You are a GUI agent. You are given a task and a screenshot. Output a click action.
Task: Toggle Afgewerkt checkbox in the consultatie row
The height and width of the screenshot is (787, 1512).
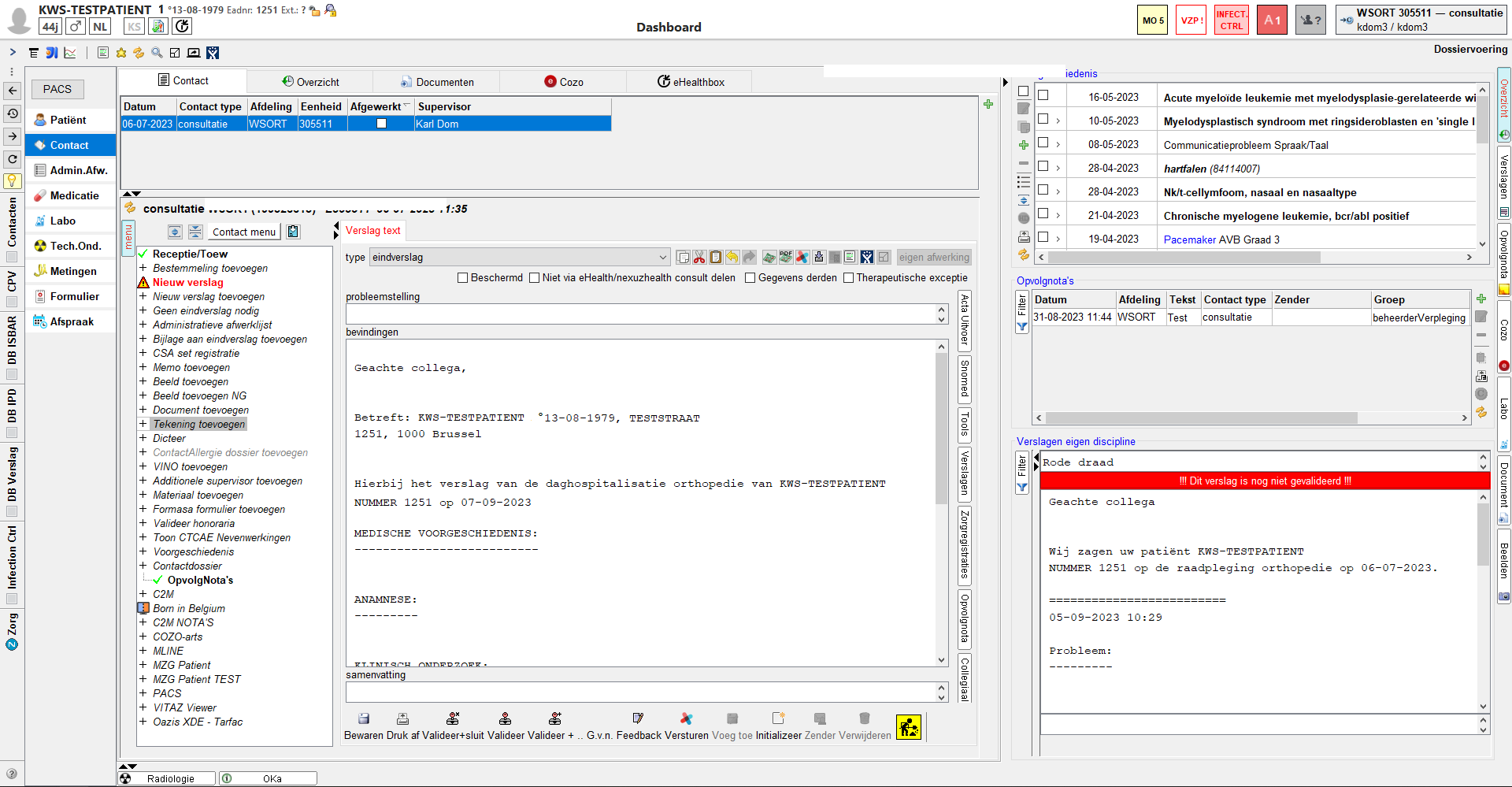click(x=381, y=124)
